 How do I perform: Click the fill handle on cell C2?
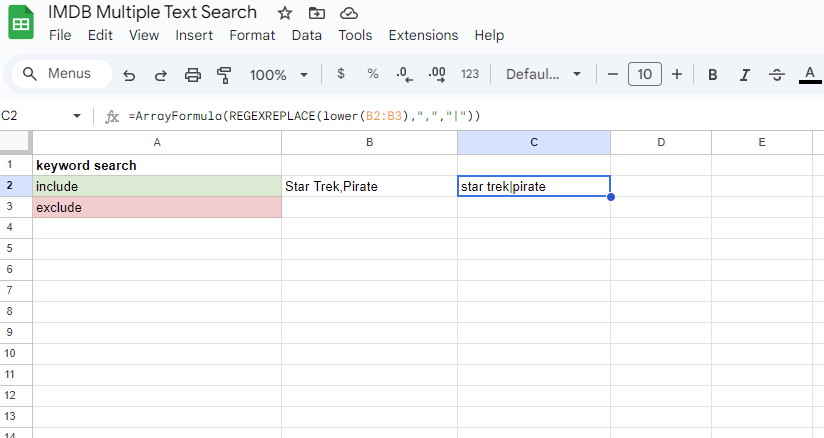611,197
